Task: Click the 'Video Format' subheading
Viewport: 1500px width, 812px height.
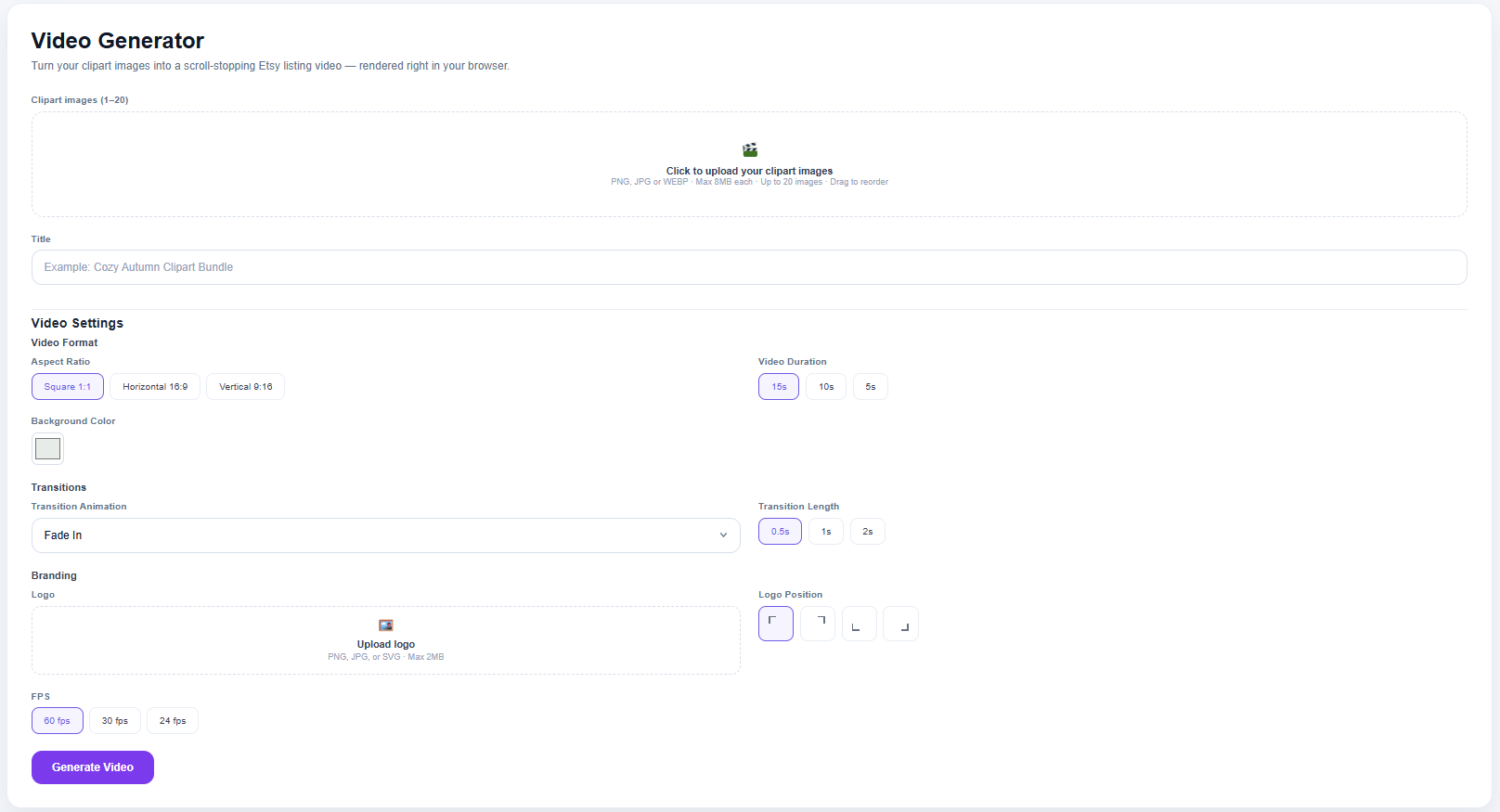Action: click(x=64, y=342)
